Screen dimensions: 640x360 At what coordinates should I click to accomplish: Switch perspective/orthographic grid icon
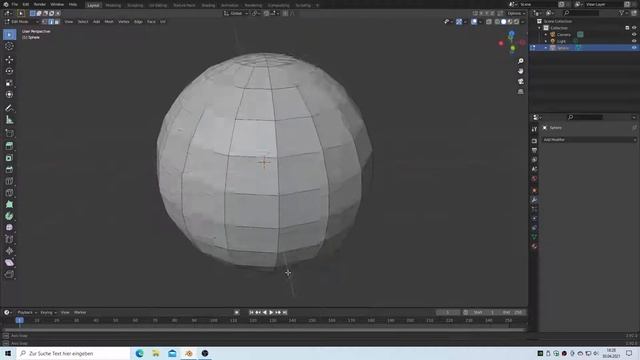click(520, 92)
